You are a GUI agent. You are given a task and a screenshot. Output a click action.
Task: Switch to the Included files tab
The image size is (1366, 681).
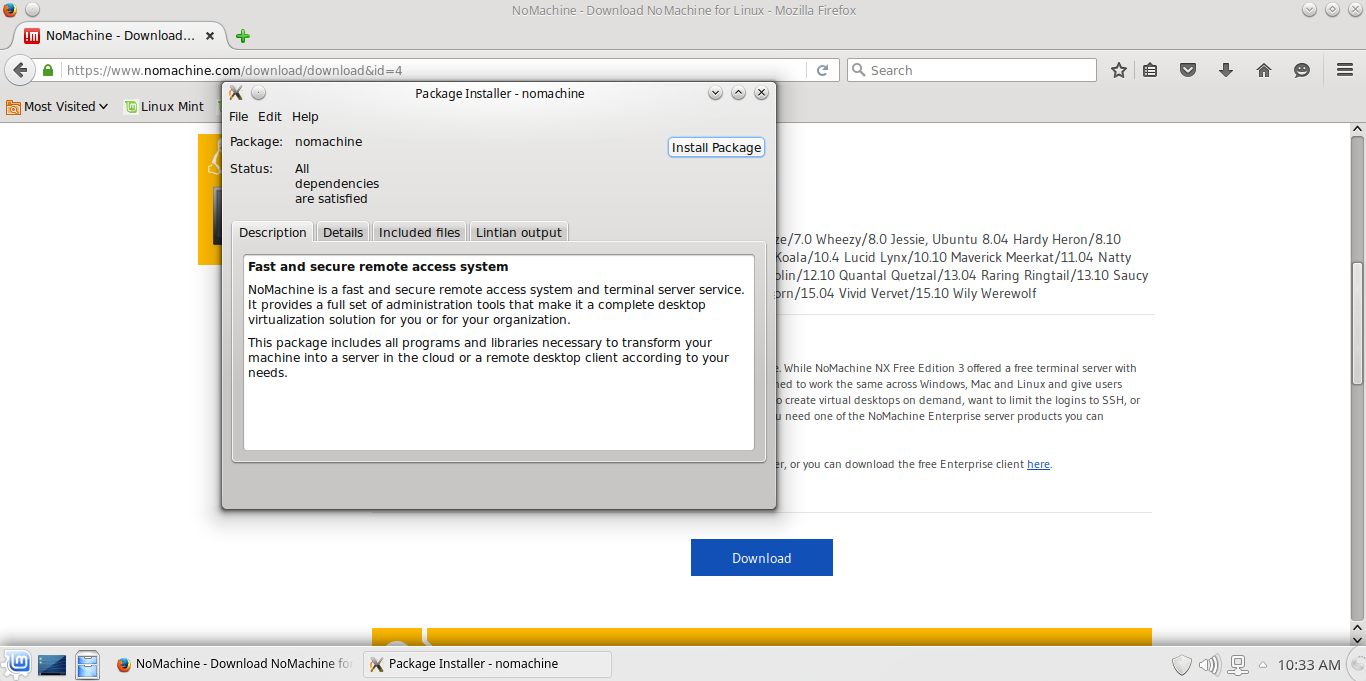point(419,232)
